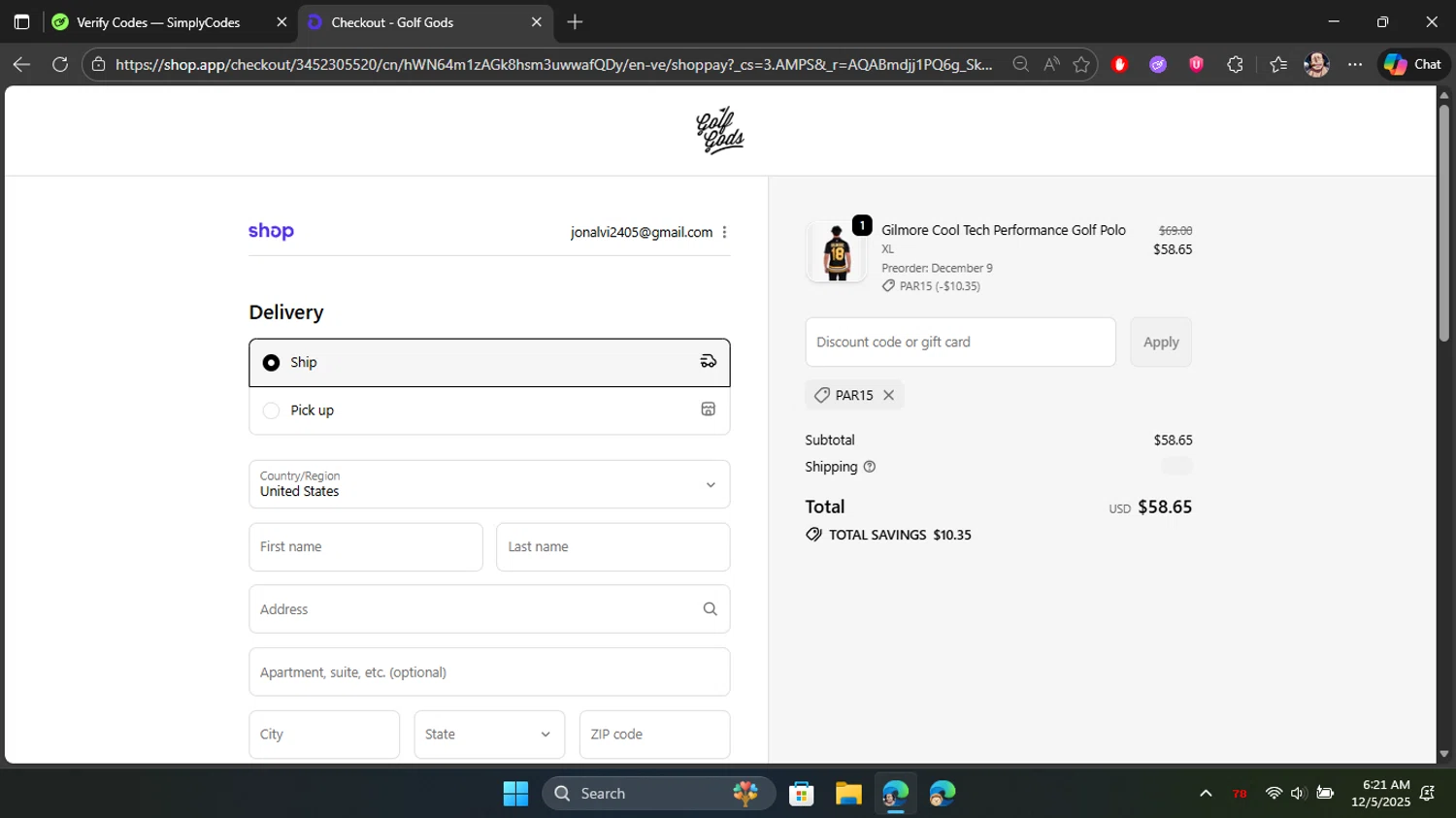The height and width of the screenshot is (818, 1456).
Task: Add this page to favorites star
Action: point(1081,64)
